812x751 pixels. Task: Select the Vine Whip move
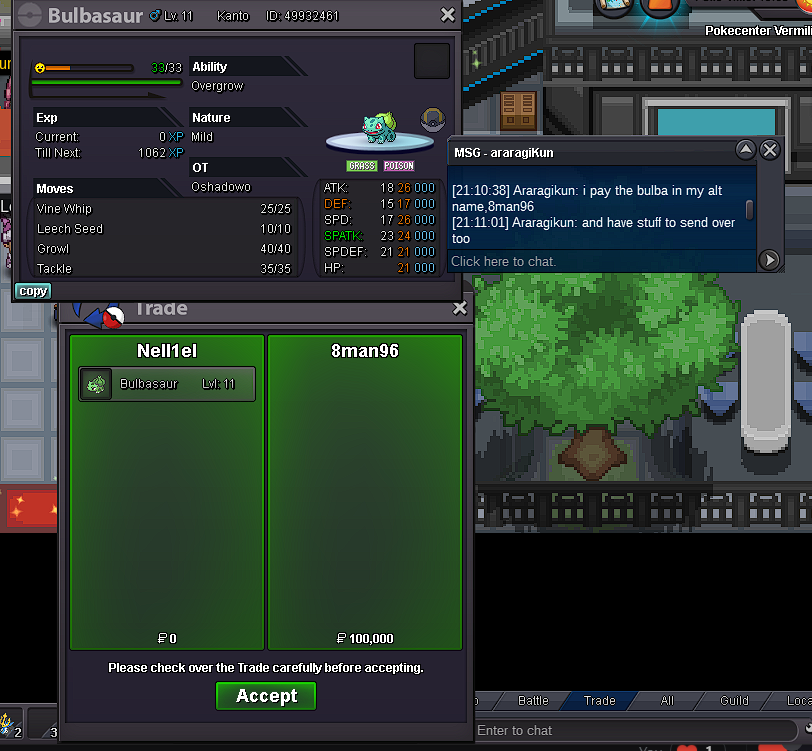(164, 209)
